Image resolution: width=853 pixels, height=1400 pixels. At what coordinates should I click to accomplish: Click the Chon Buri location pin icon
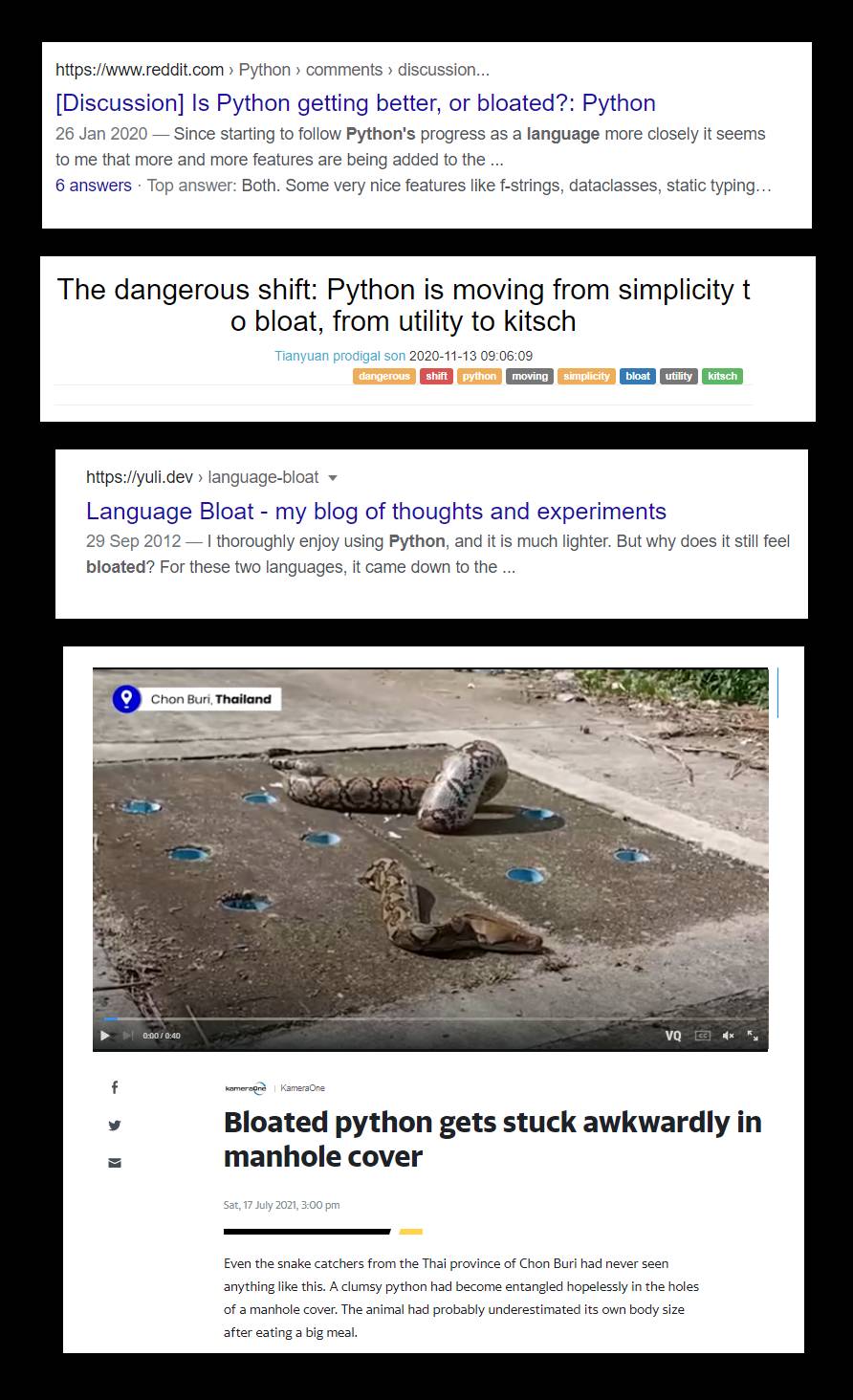[x=126, y=699]
